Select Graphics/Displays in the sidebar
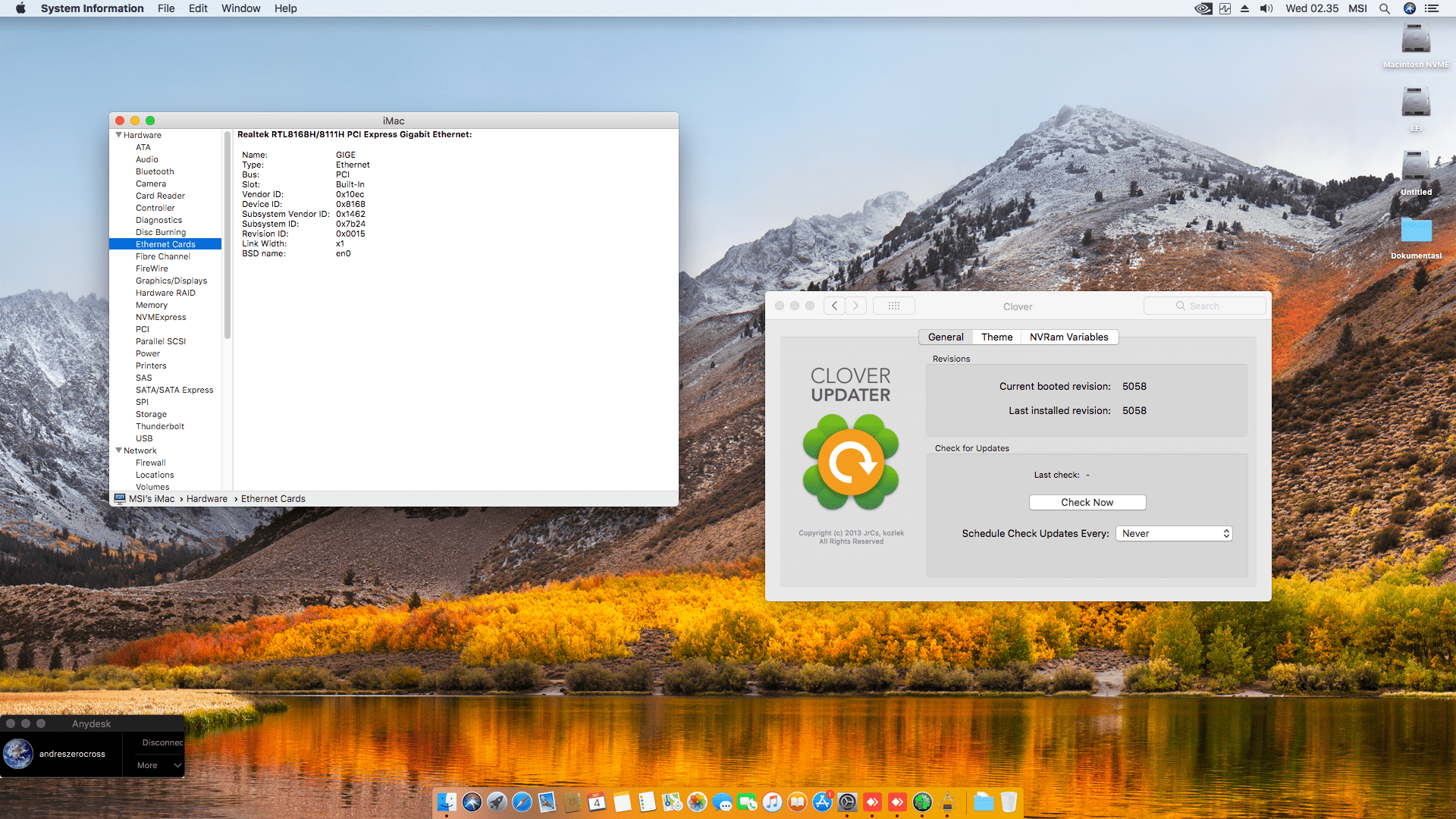Image resolution: width=1456 pixels, height=819 pixels. coord(171,281)
